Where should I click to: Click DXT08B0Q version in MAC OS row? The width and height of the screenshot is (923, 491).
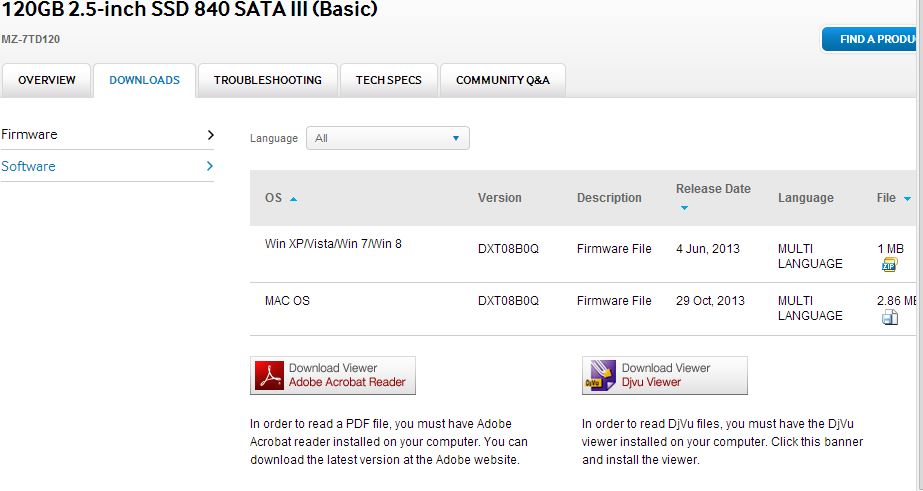point(508,301)
